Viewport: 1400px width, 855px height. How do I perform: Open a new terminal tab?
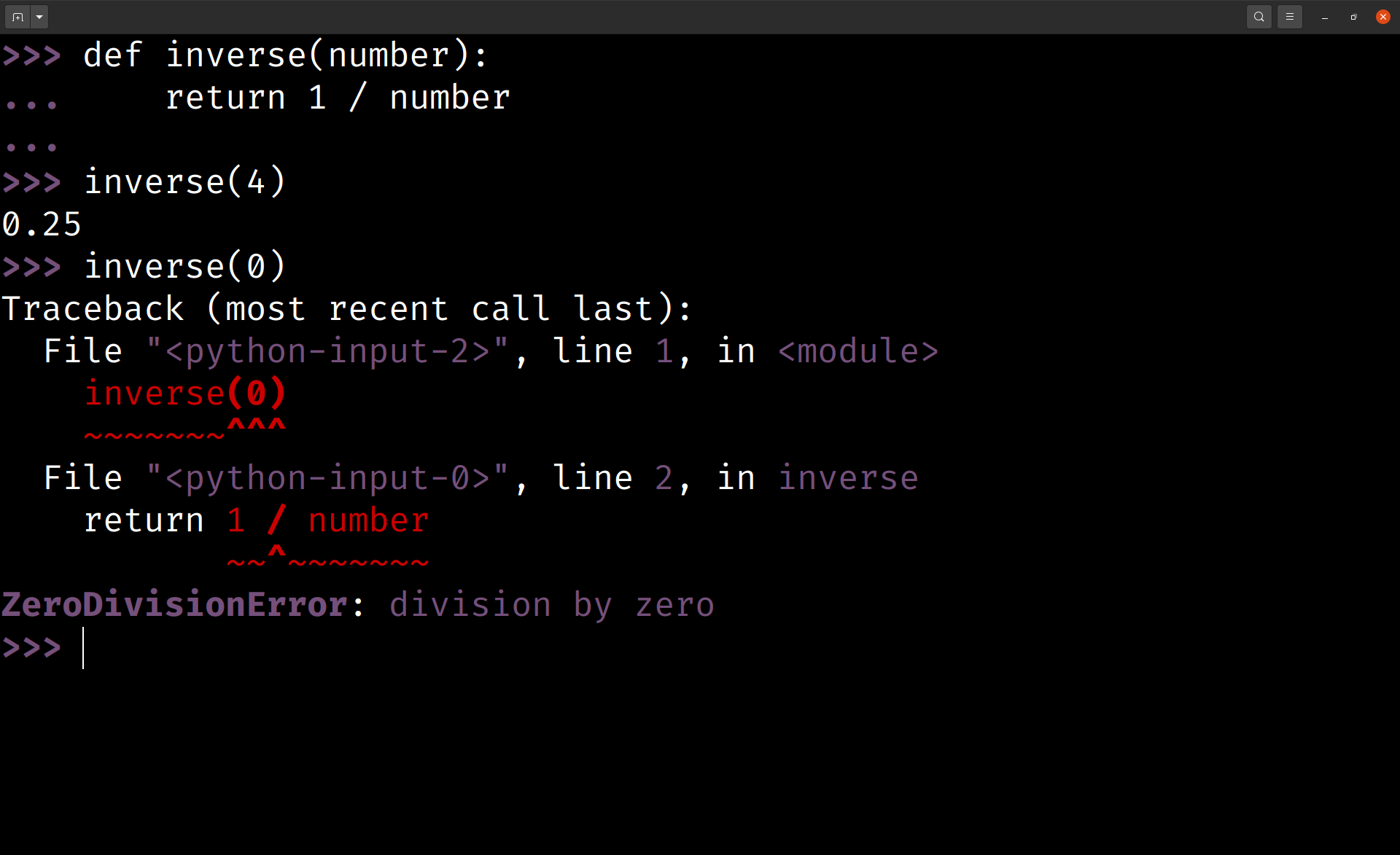coord(17,16)
